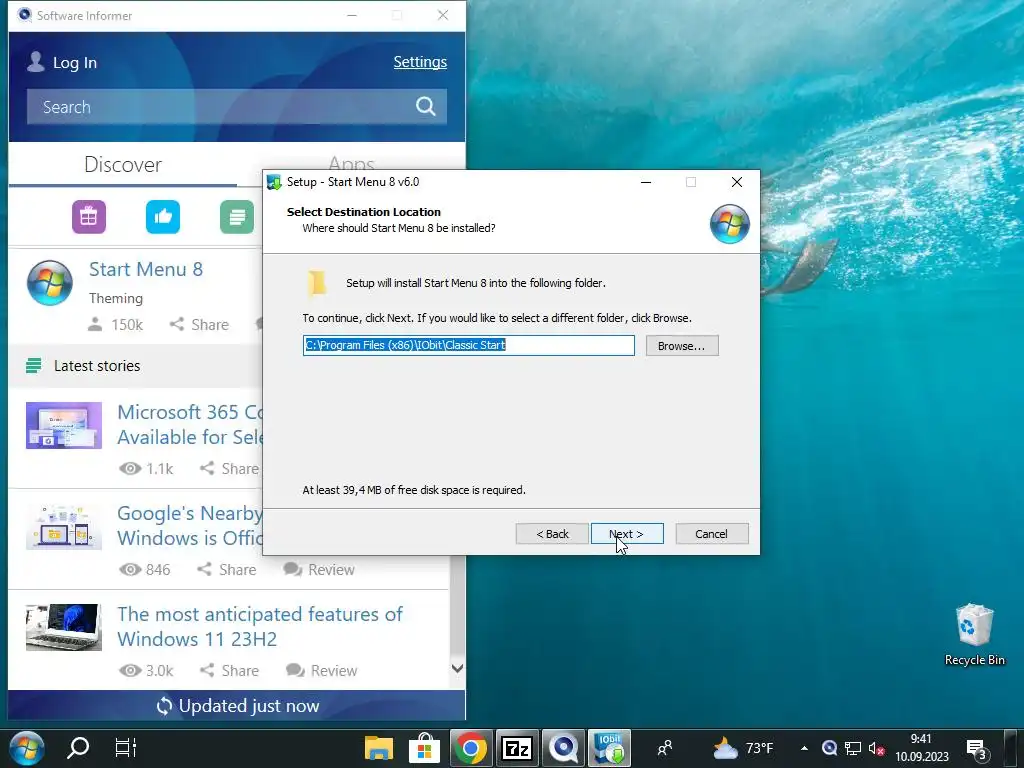Image resolution: width=1024 pixels, height=768 pixels.
Task: Switch to IObit setup taskbar icon
Action: (609, 748)
